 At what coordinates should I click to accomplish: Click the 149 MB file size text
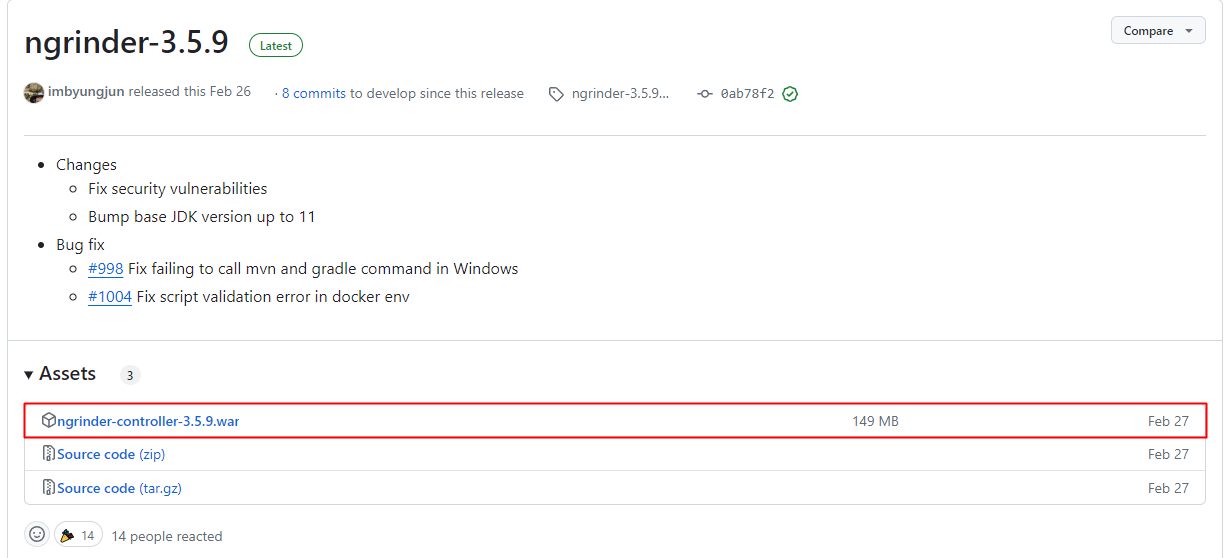coord(876,421)
